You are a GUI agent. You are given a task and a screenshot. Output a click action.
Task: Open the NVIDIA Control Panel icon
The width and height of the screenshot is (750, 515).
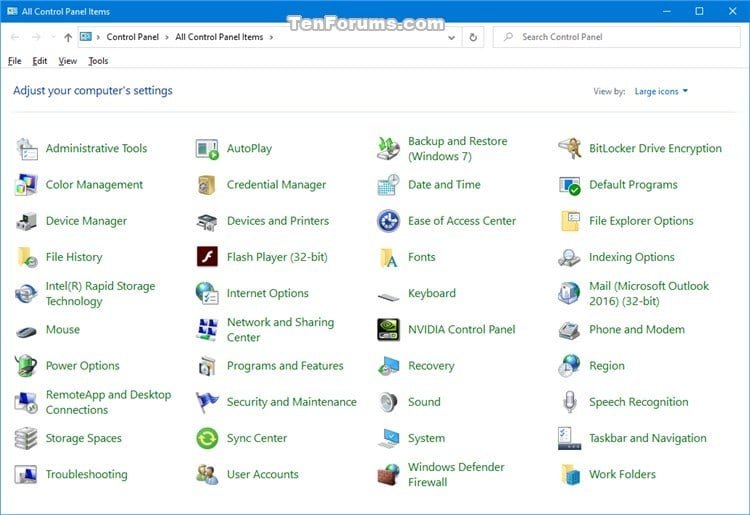click(388, 329)
